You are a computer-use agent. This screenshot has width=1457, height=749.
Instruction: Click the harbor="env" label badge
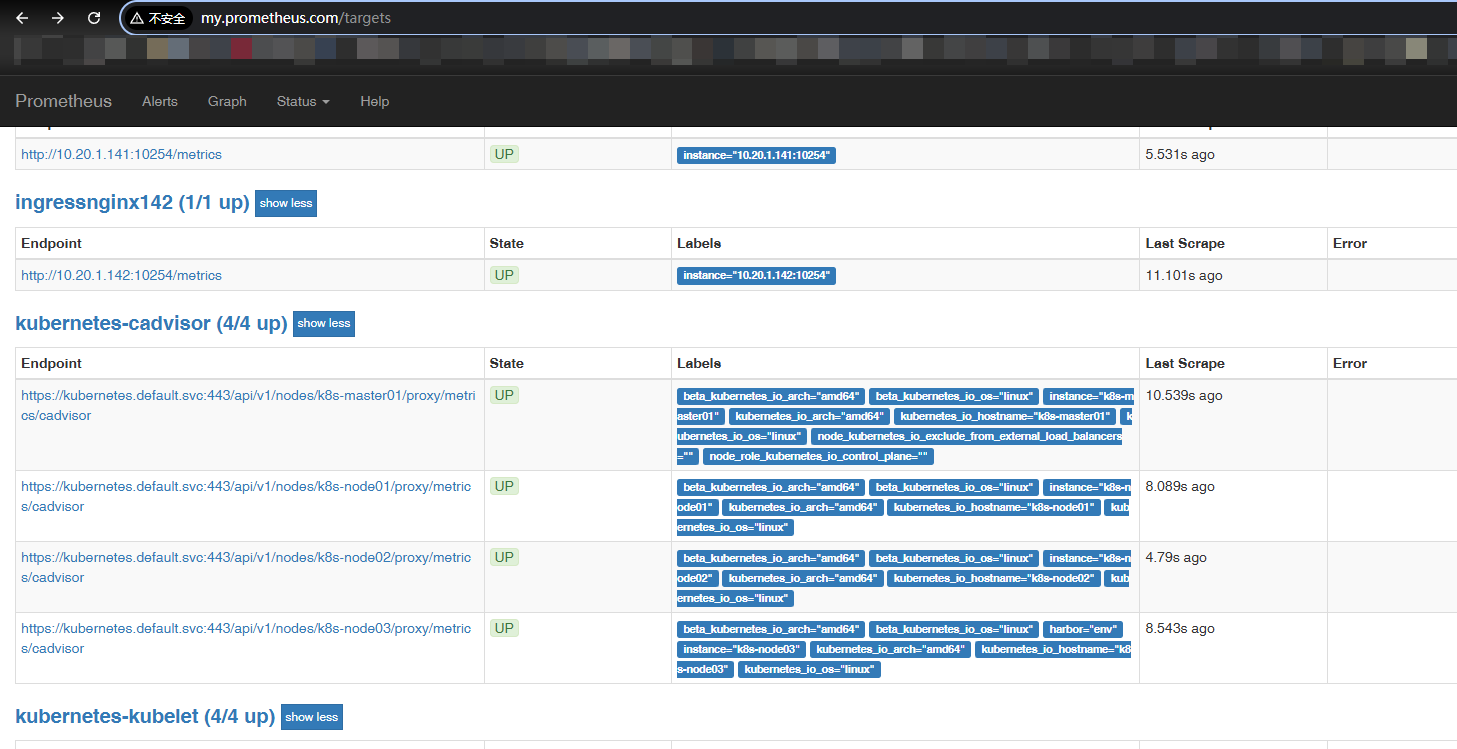(x=1082, y=629)
